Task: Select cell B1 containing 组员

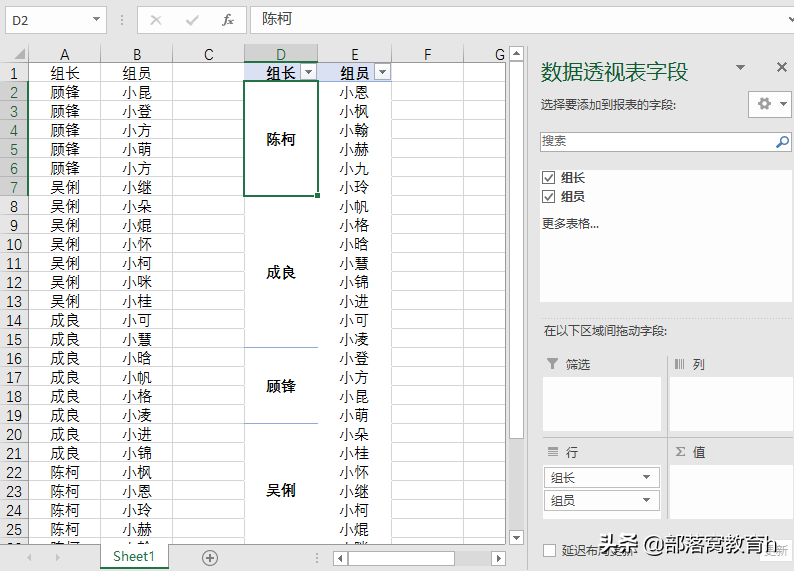Action: pos(137,73)
